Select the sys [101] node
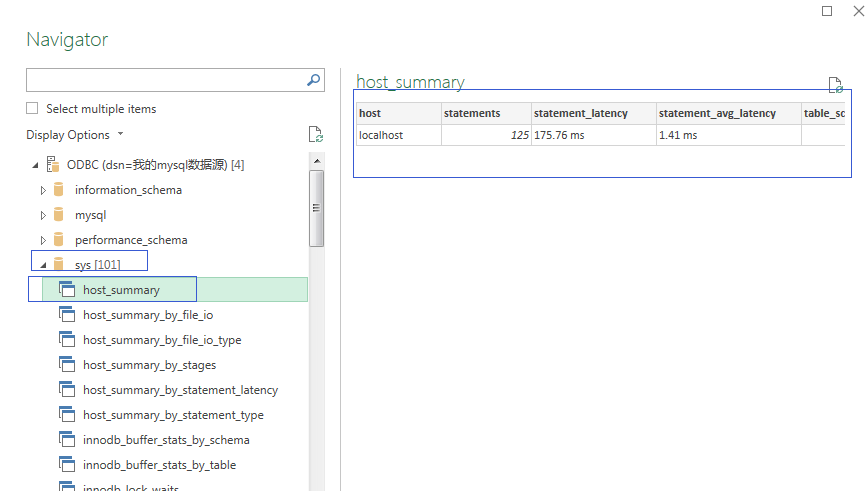This screenshot has width=868, height=491. [x=97, y=265]
